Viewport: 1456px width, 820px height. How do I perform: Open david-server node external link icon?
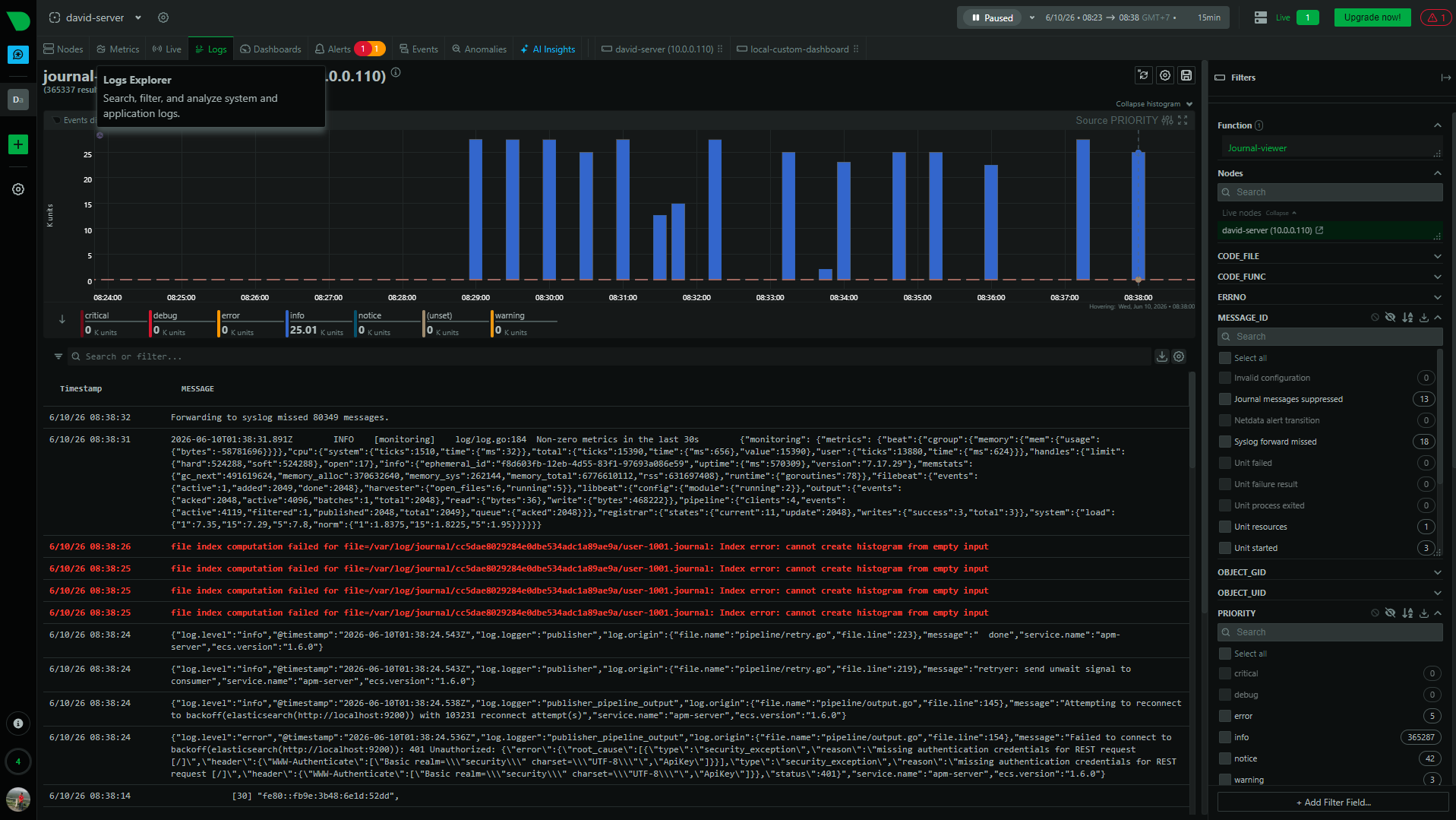tap(1319, 230)
